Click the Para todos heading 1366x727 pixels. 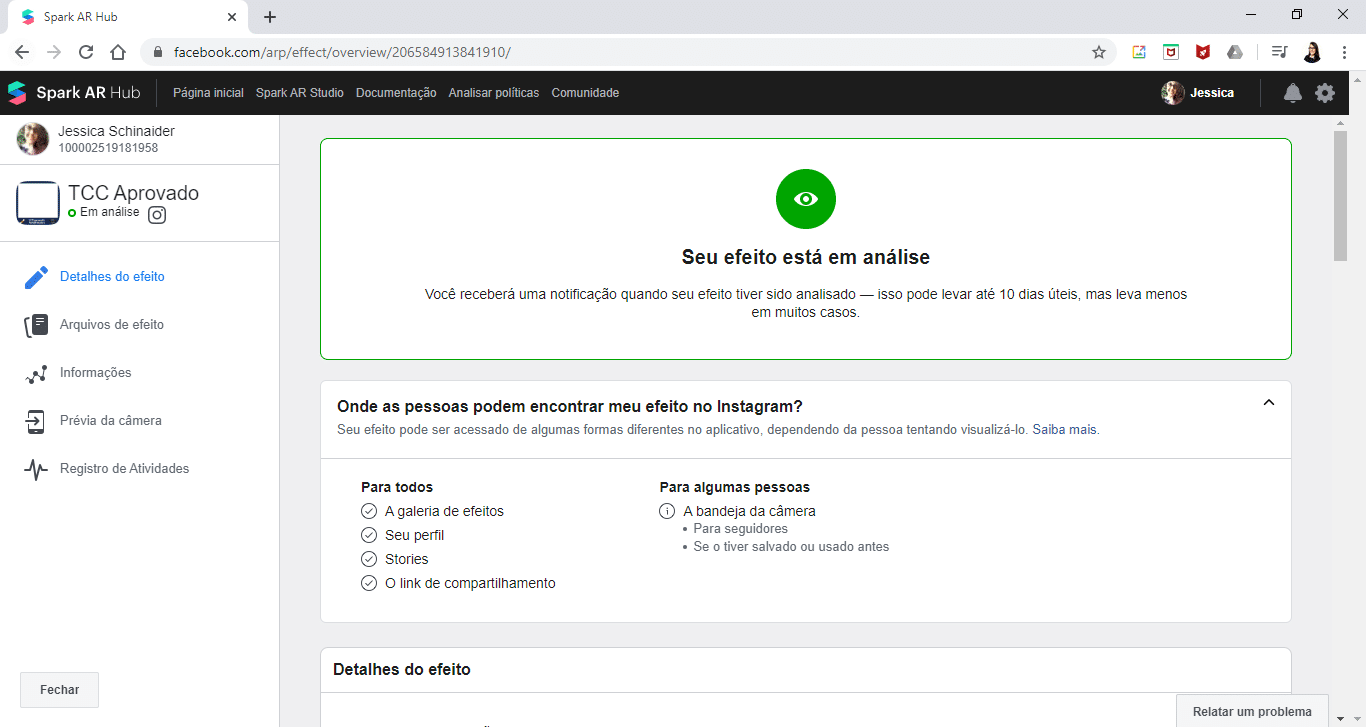[x=397, y=487]
